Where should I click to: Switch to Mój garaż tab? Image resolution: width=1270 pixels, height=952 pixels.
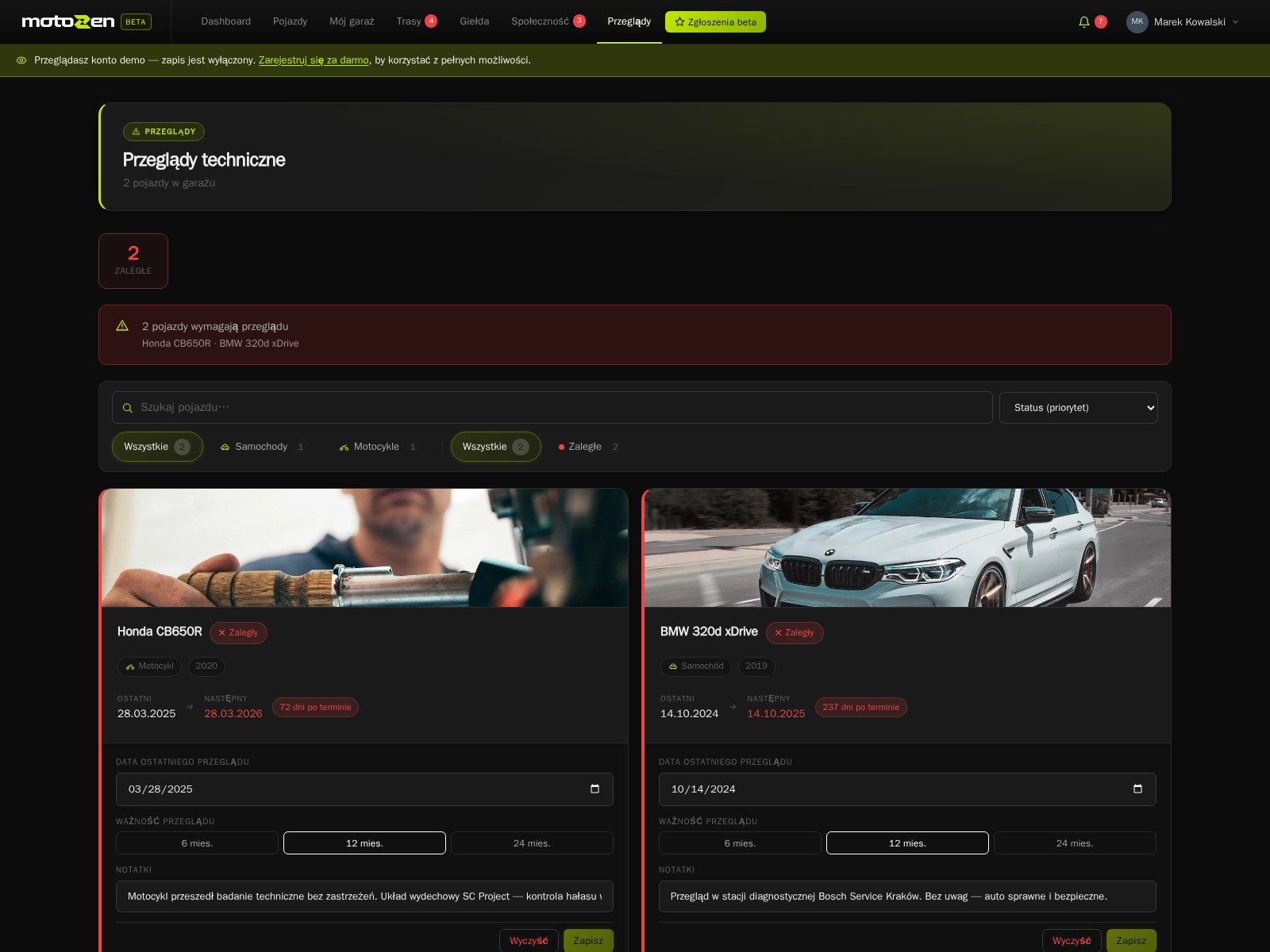(352, 21)
